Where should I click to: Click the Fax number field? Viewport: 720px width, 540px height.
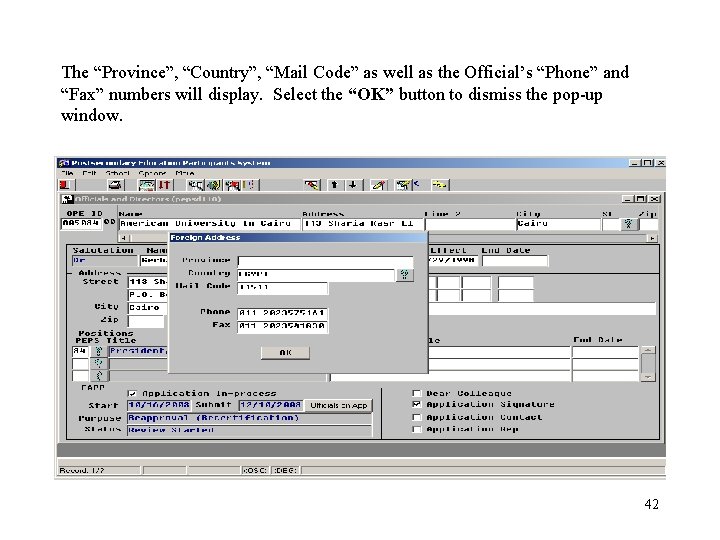click(282, 326)
